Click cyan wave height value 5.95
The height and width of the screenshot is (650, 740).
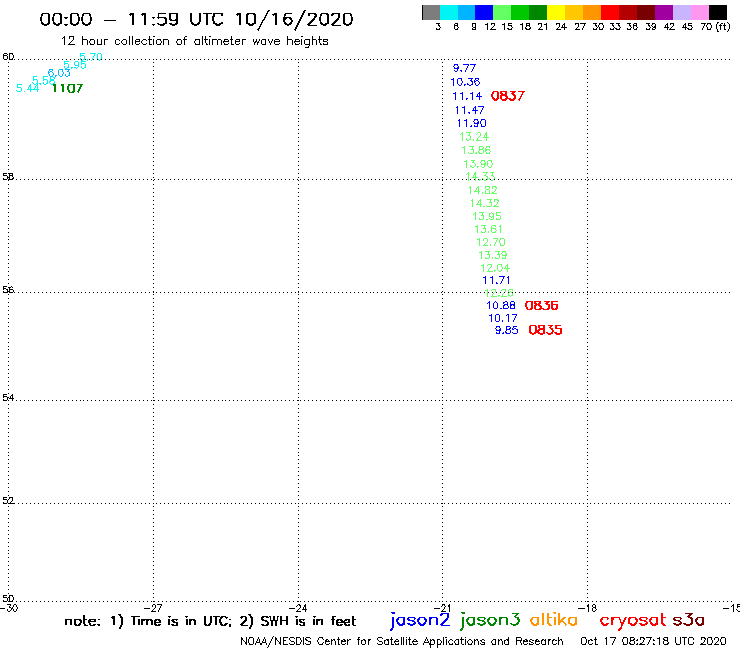tap(75, 65)
